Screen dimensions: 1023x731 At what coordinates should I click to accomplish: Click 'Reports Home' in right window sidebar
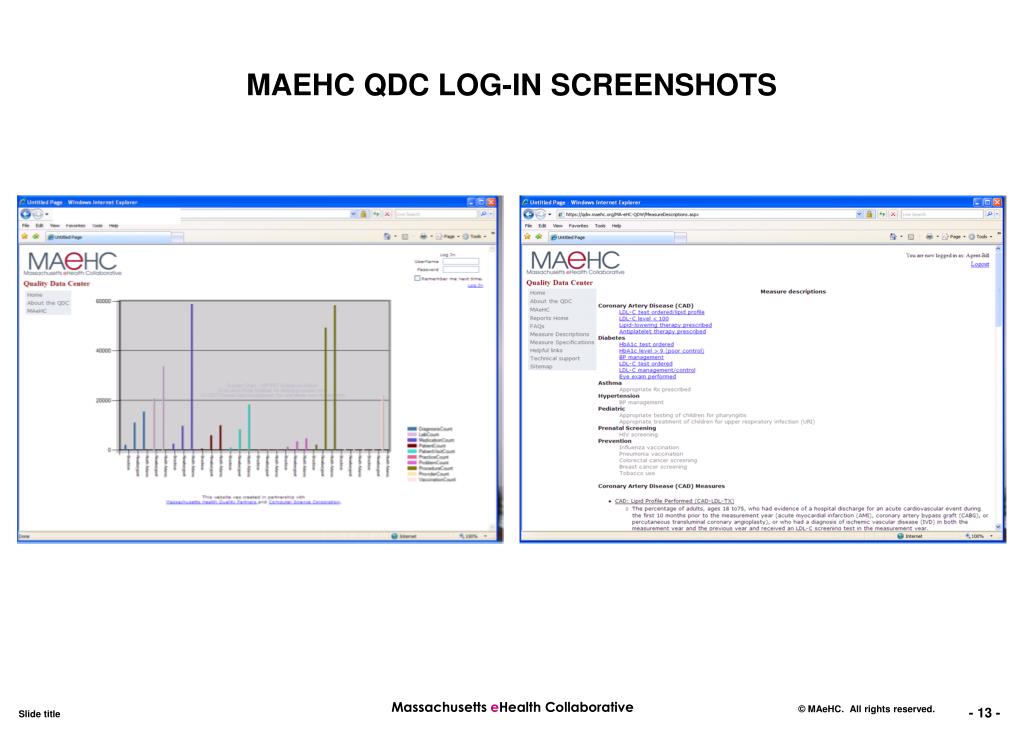(x=549, y=318)
